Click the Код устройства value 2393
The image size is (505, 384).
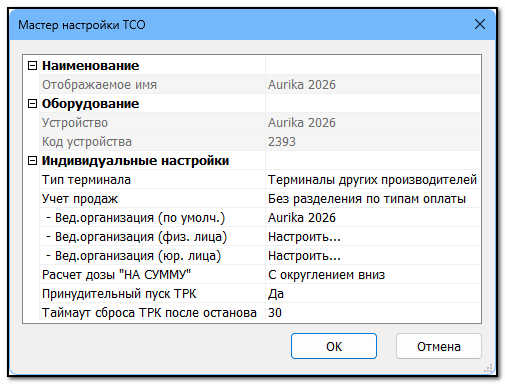tap(372, 142)
